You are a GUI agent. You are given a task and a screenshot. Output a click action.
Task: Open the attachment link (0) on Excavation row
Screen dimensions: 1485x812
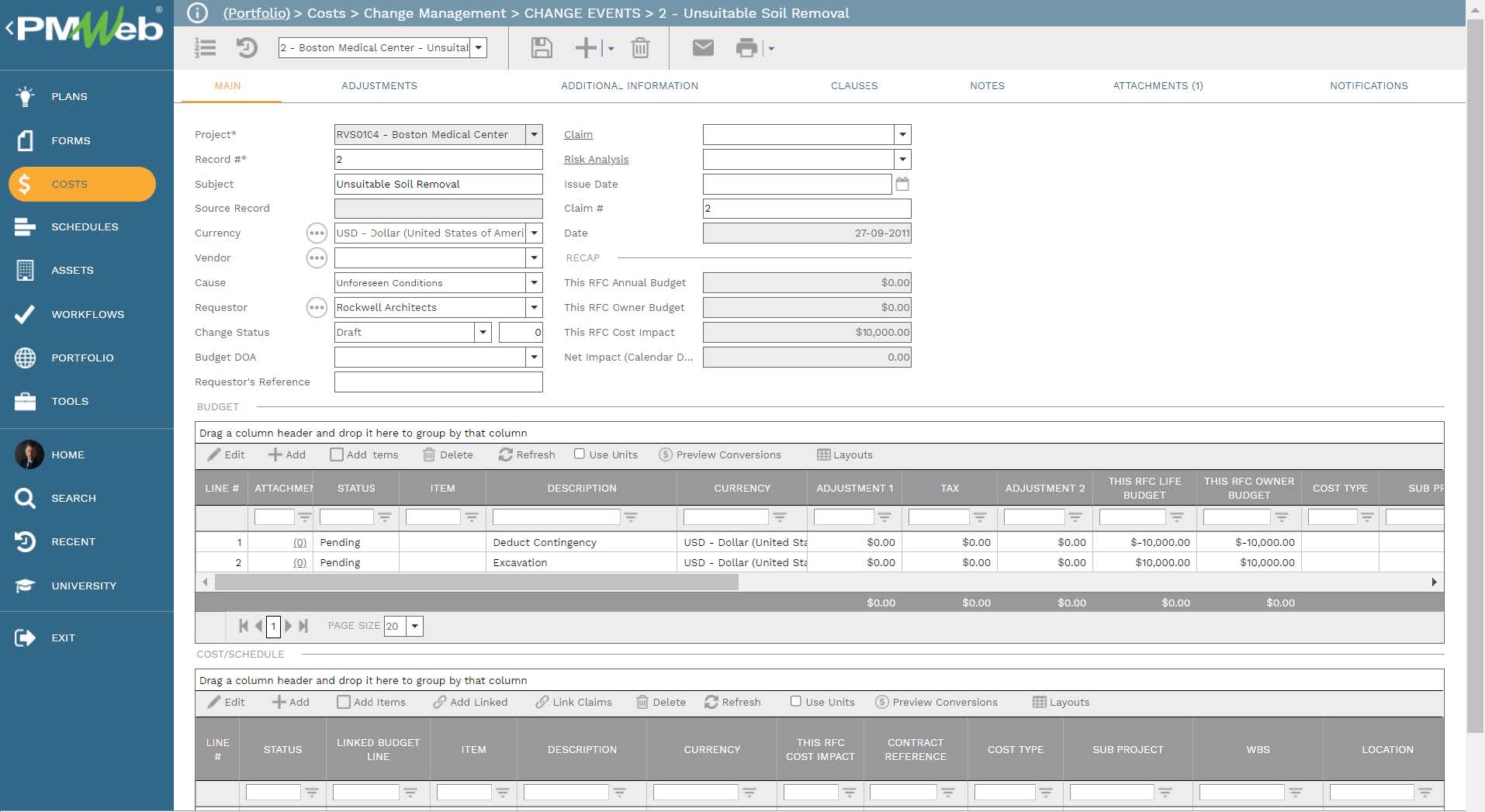299,562
